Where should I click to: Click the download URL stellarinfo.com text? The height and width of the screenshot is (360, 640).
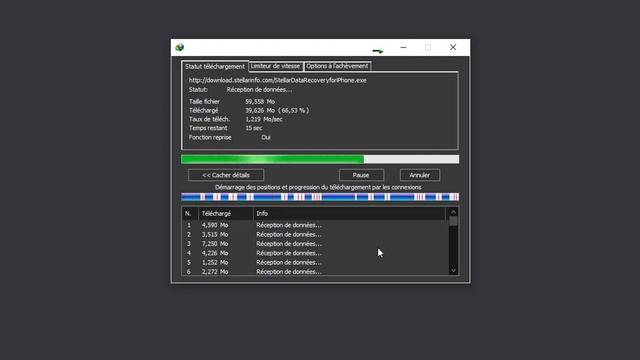pyautogui.click(x=278, y=80)
